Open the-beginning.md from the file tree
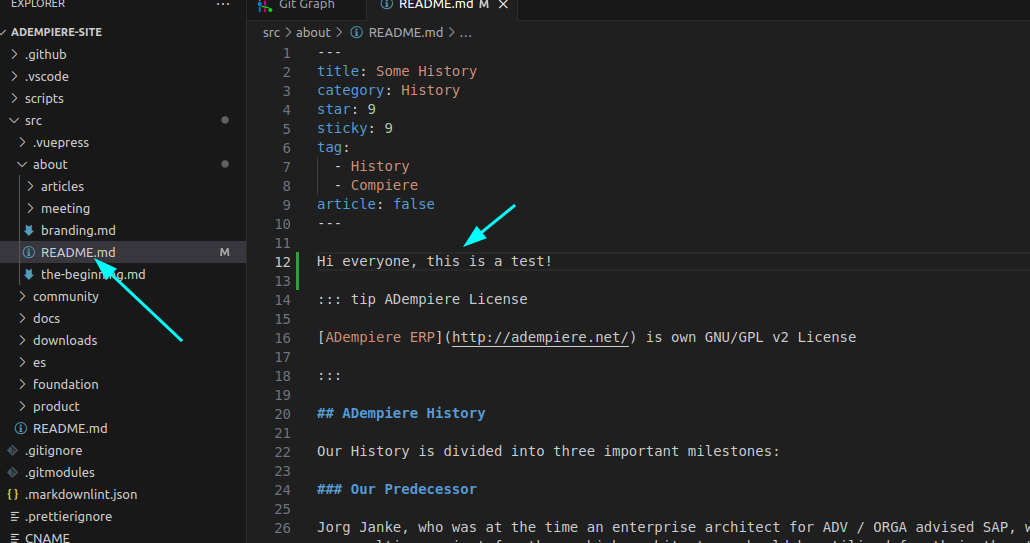1030x543 pixels. coord(93,274)
